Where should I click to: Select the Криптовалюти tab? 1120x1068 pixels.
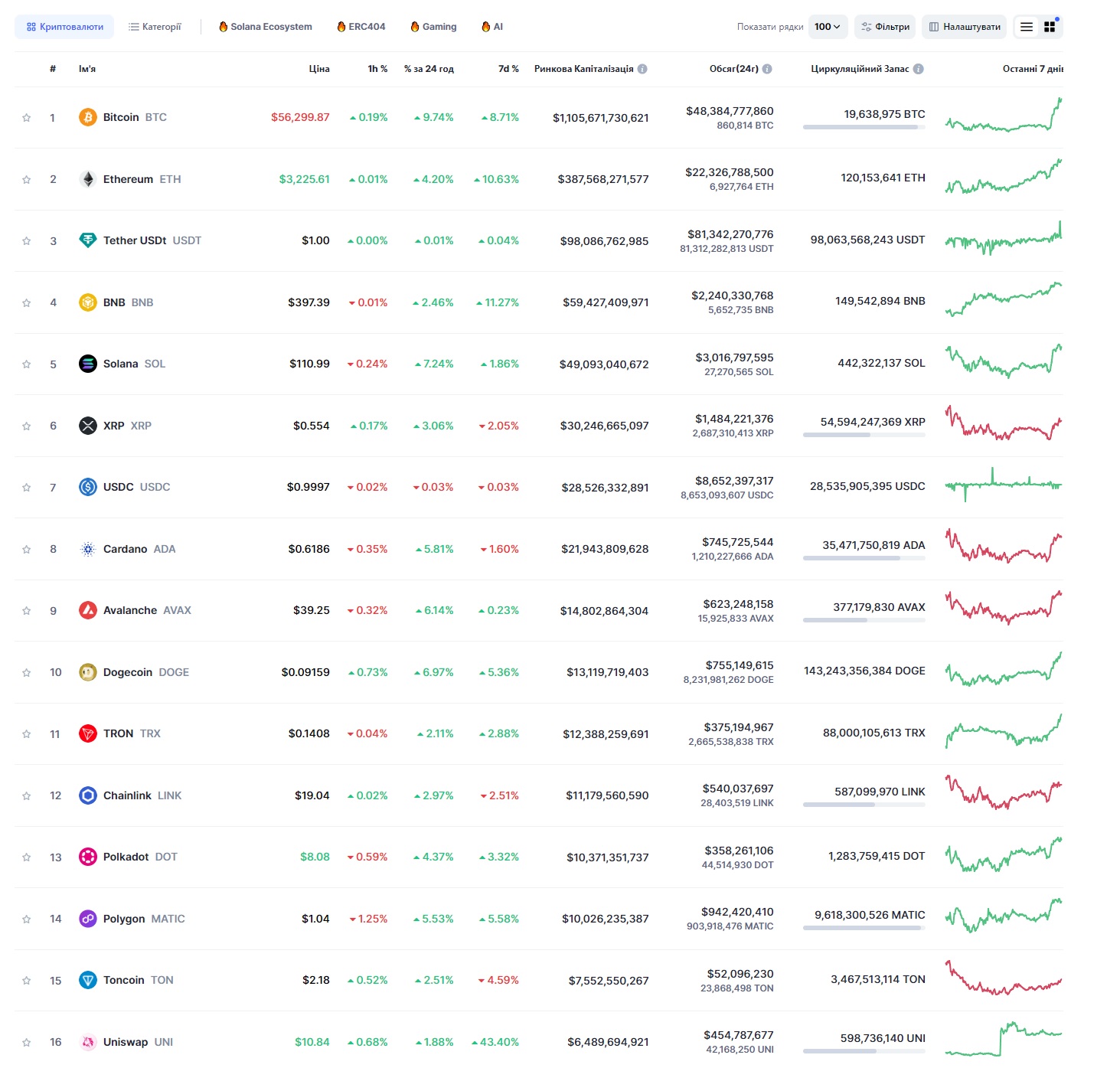point(64,27)
